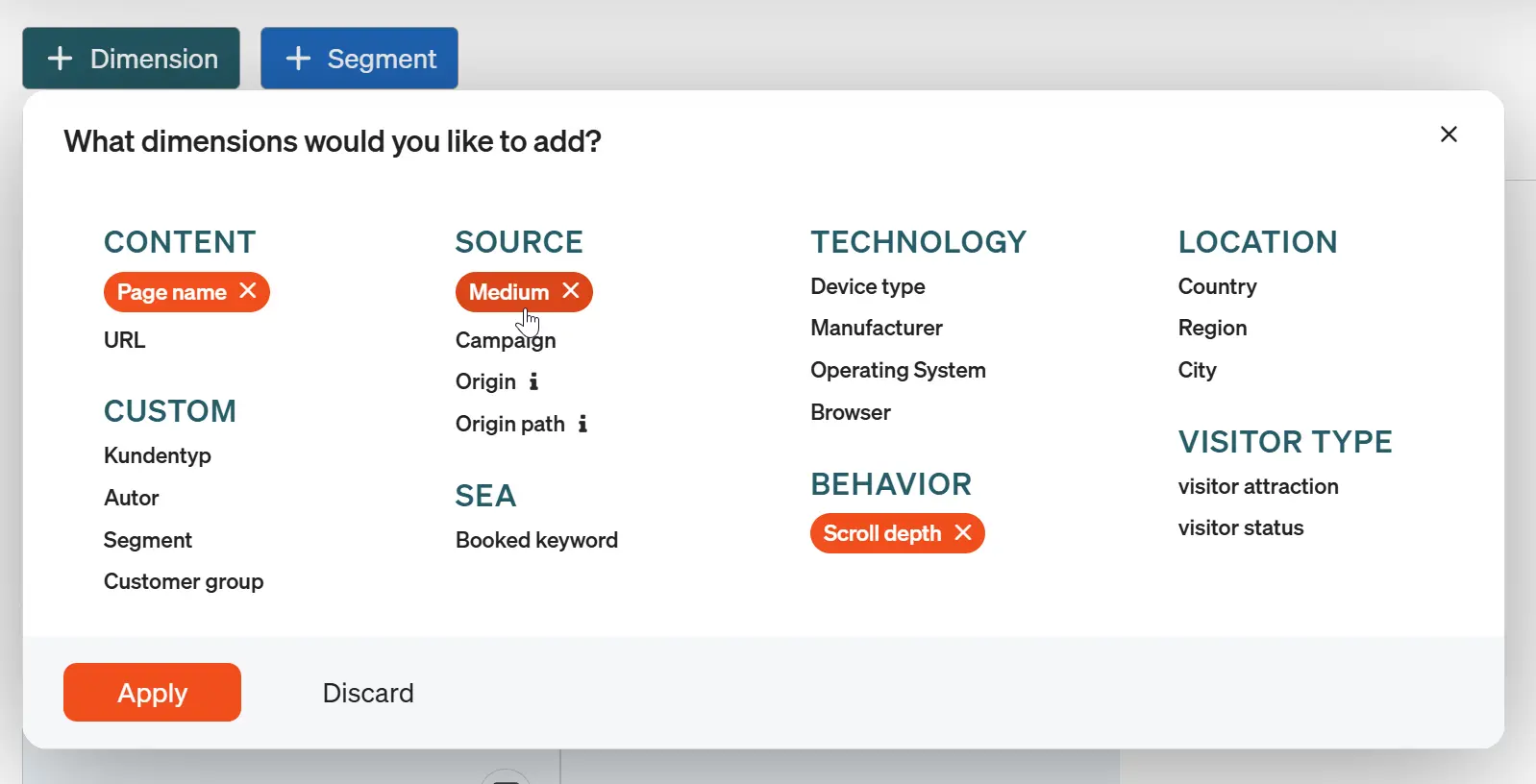Viewport: 1536px width, 784px height.
Task: Discard the dimension changes
Action: [x=368, y=693]
